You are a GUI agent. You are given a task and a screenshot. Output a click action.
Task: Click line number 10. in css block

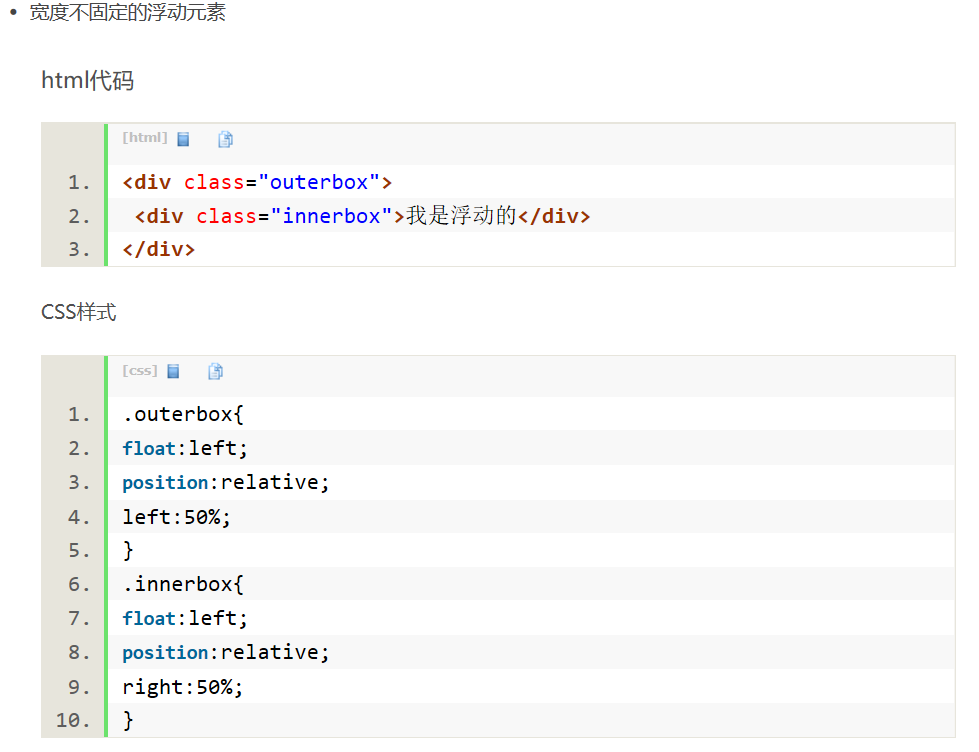click(73, 720)
